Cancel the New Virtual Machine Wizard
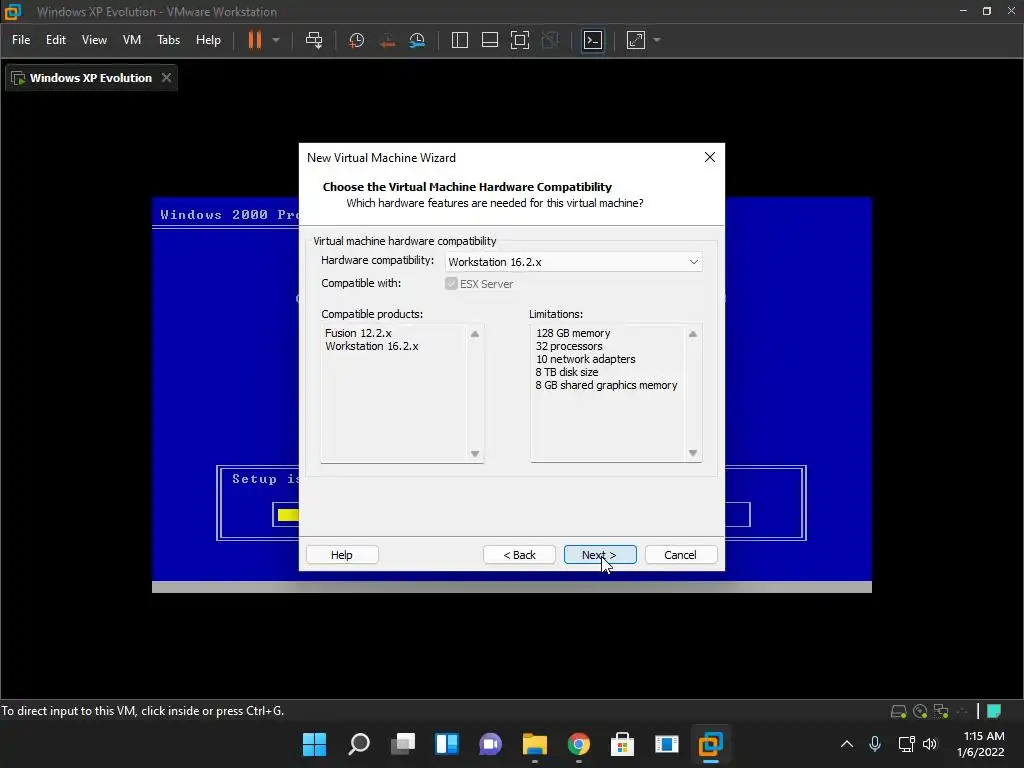 pyautogui.click(x=680, y=554)
